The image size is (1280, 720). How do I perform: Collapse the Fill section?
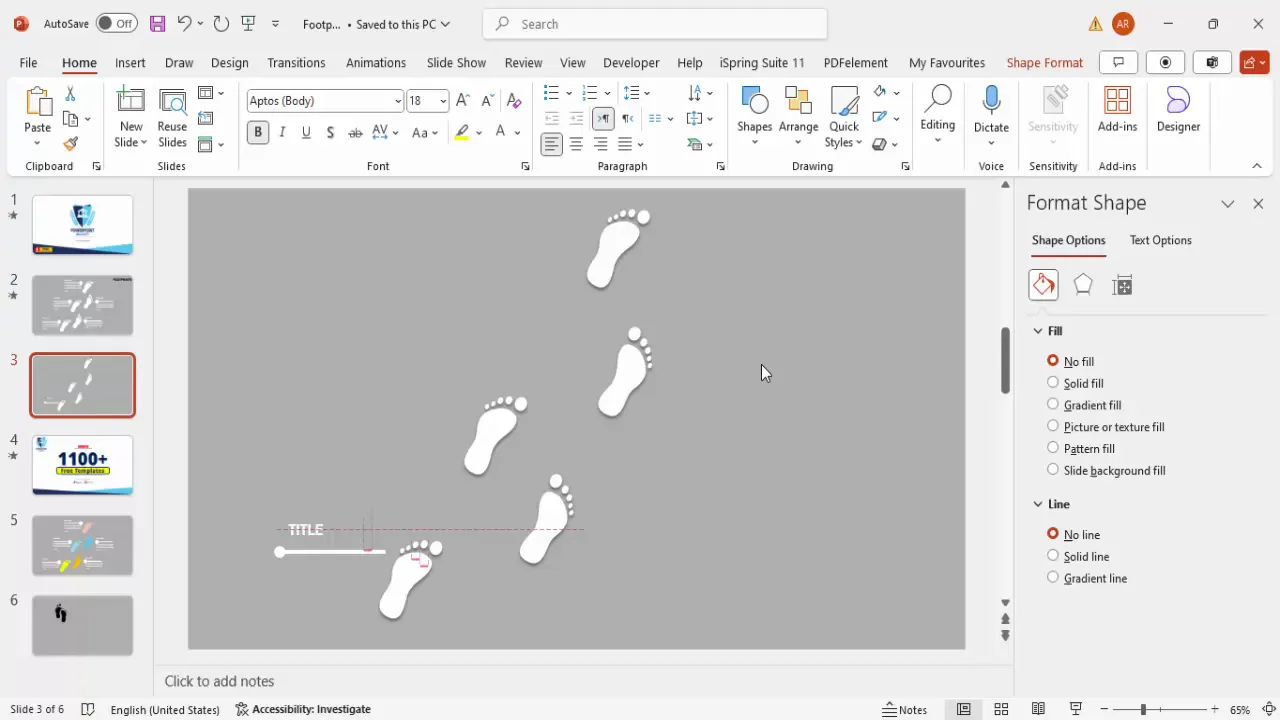1038,331
